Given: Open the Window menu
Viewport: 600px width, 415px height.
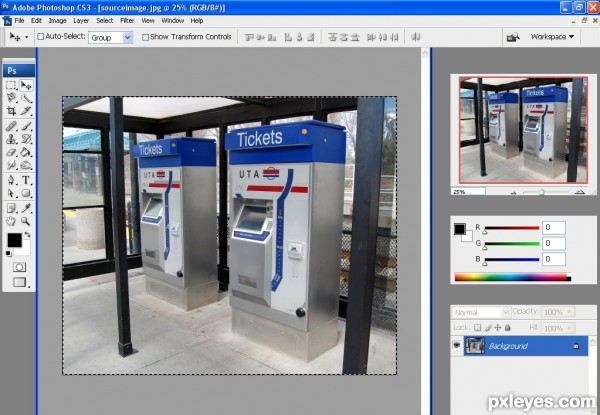Looking at the screenshot, I should 173,21.
